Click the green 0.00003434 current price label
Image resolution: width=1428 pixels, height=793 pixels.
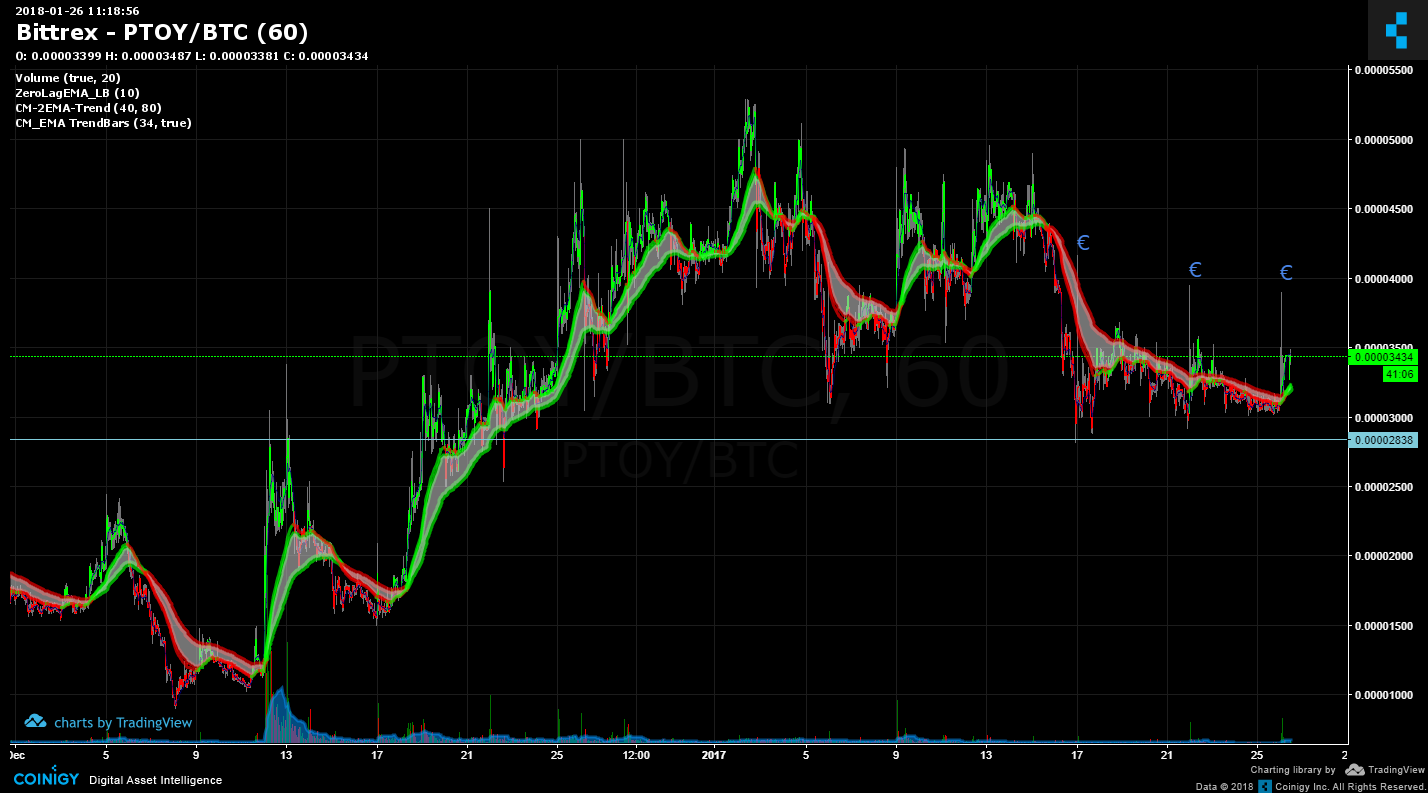pos(1384,357)
